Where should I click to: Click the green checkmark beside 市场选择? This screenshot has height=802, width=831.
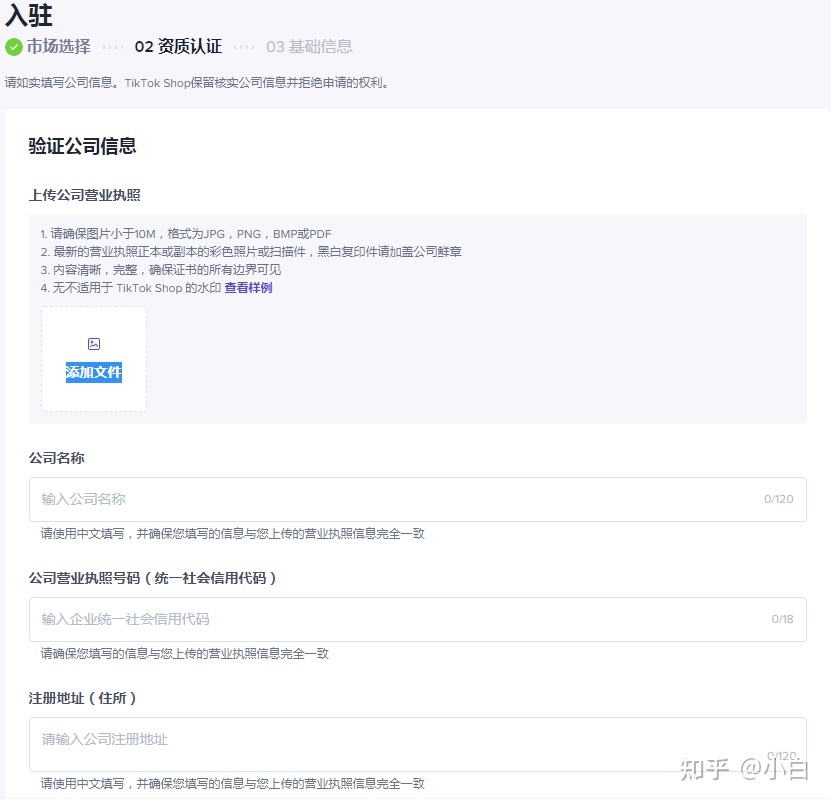point(14,47)
